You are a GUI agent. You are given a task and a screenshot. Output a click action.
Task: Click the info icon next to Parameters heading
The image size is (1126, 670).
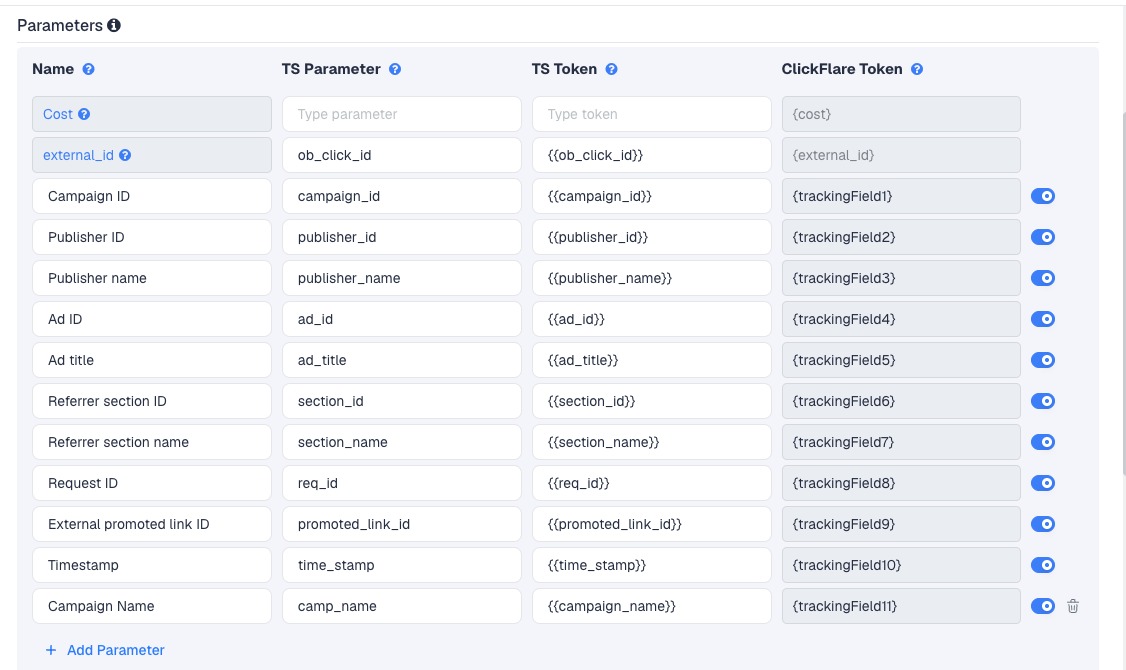click(x=113, y=26)
